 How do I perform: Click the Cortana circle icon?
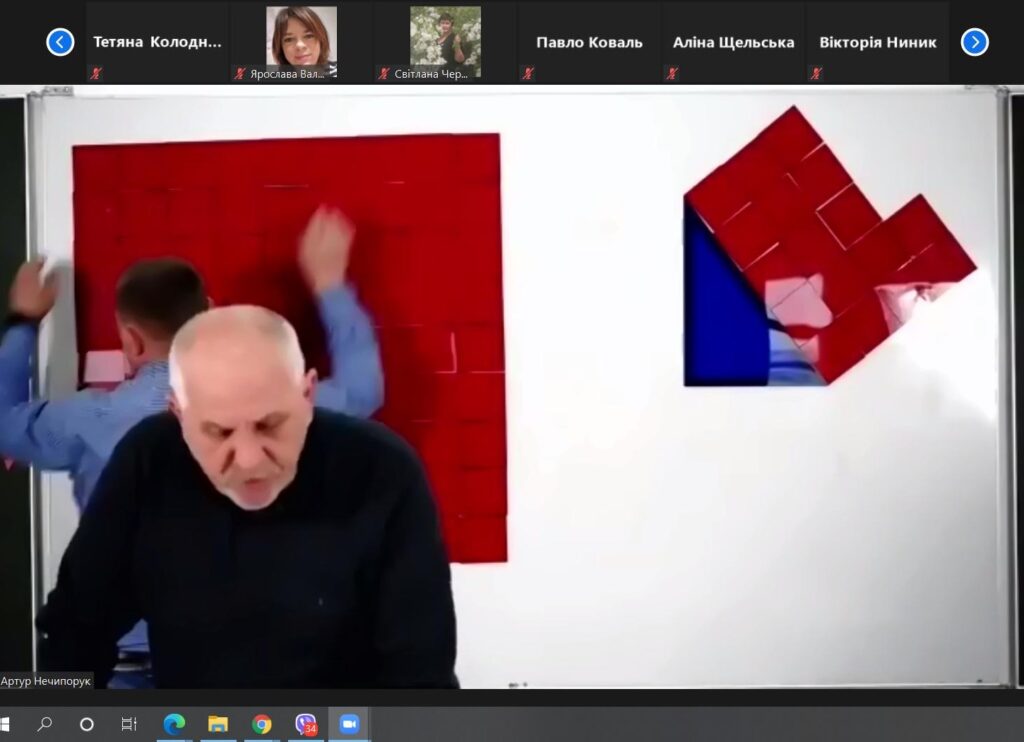coord(86,724)
